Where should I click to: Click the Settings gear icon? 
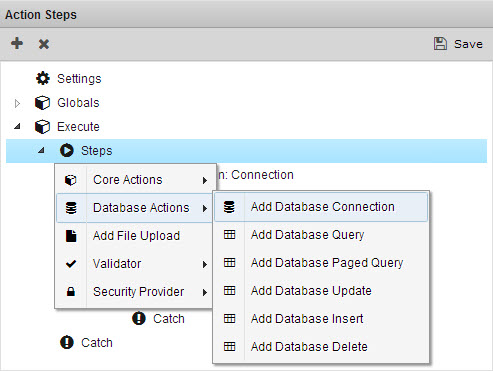click(x=43, y=79)
